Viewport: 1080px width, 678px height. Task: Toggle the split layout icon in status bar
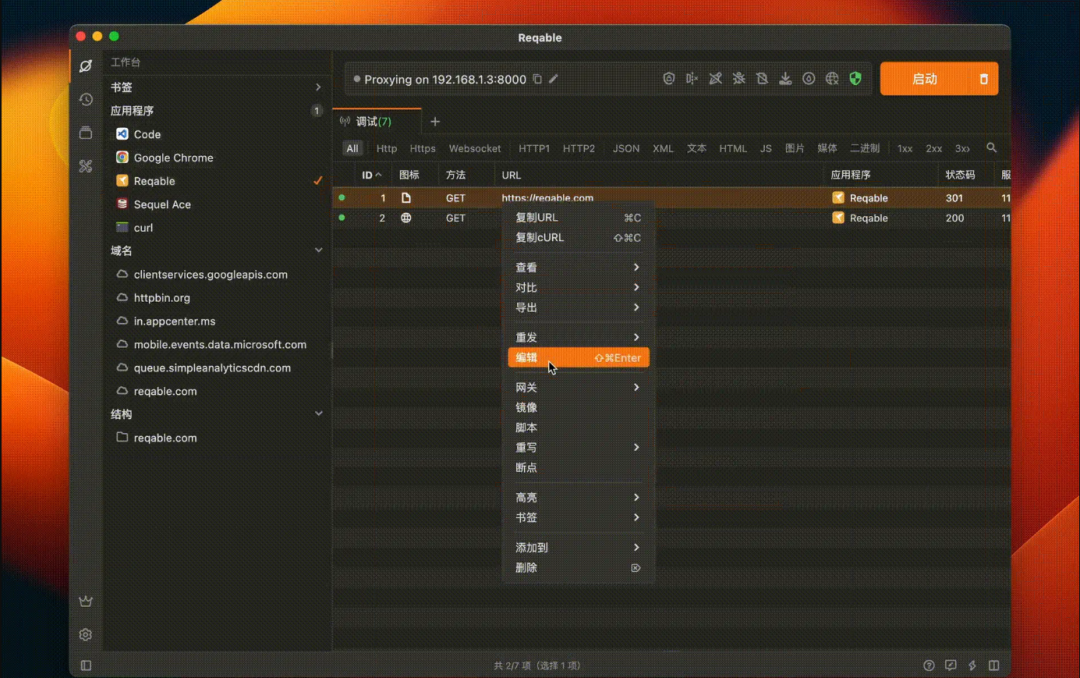[994, 666]
